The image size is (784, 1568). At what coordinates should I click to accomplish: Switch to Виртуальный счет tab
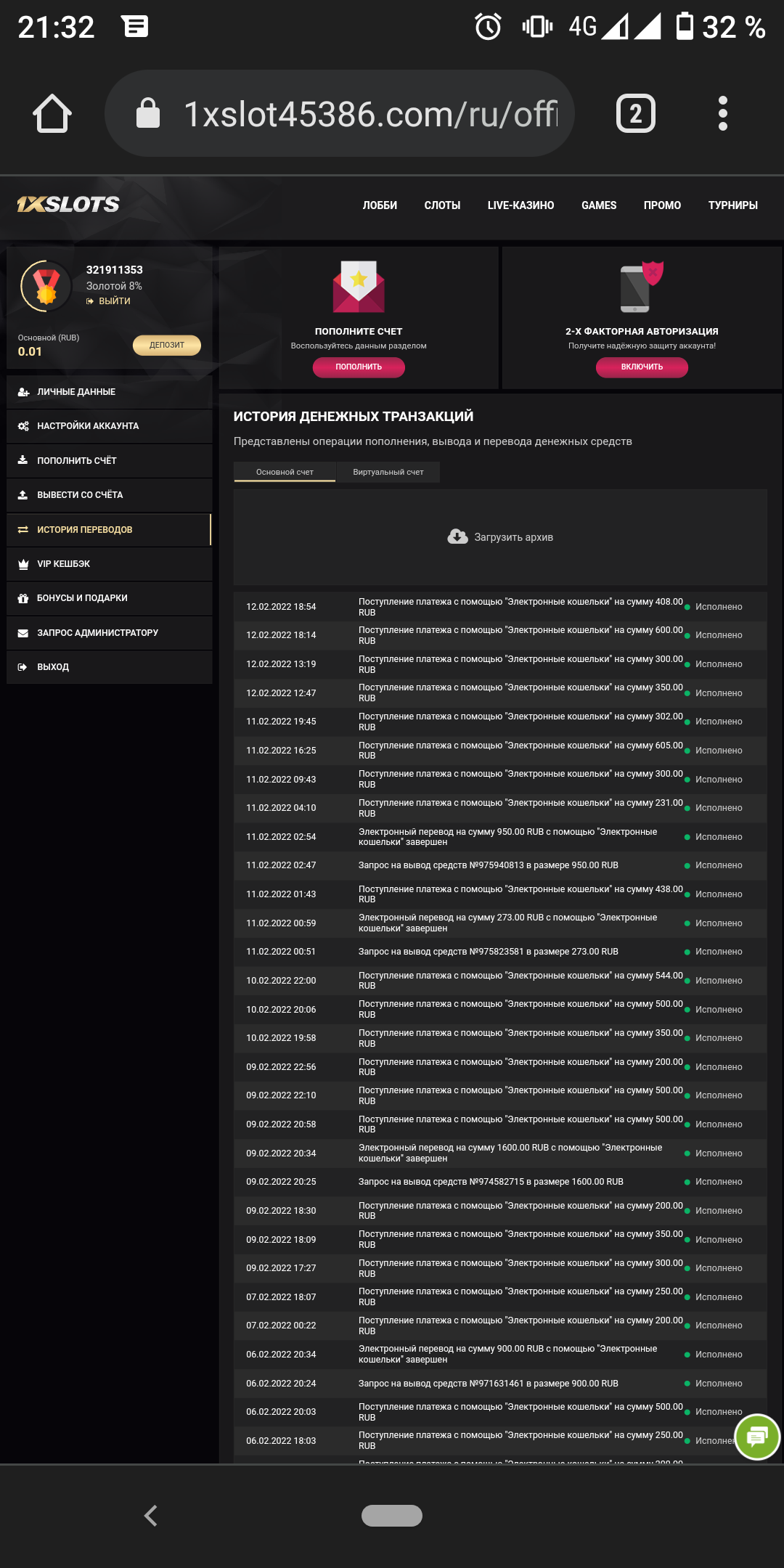tap(388, 472)
